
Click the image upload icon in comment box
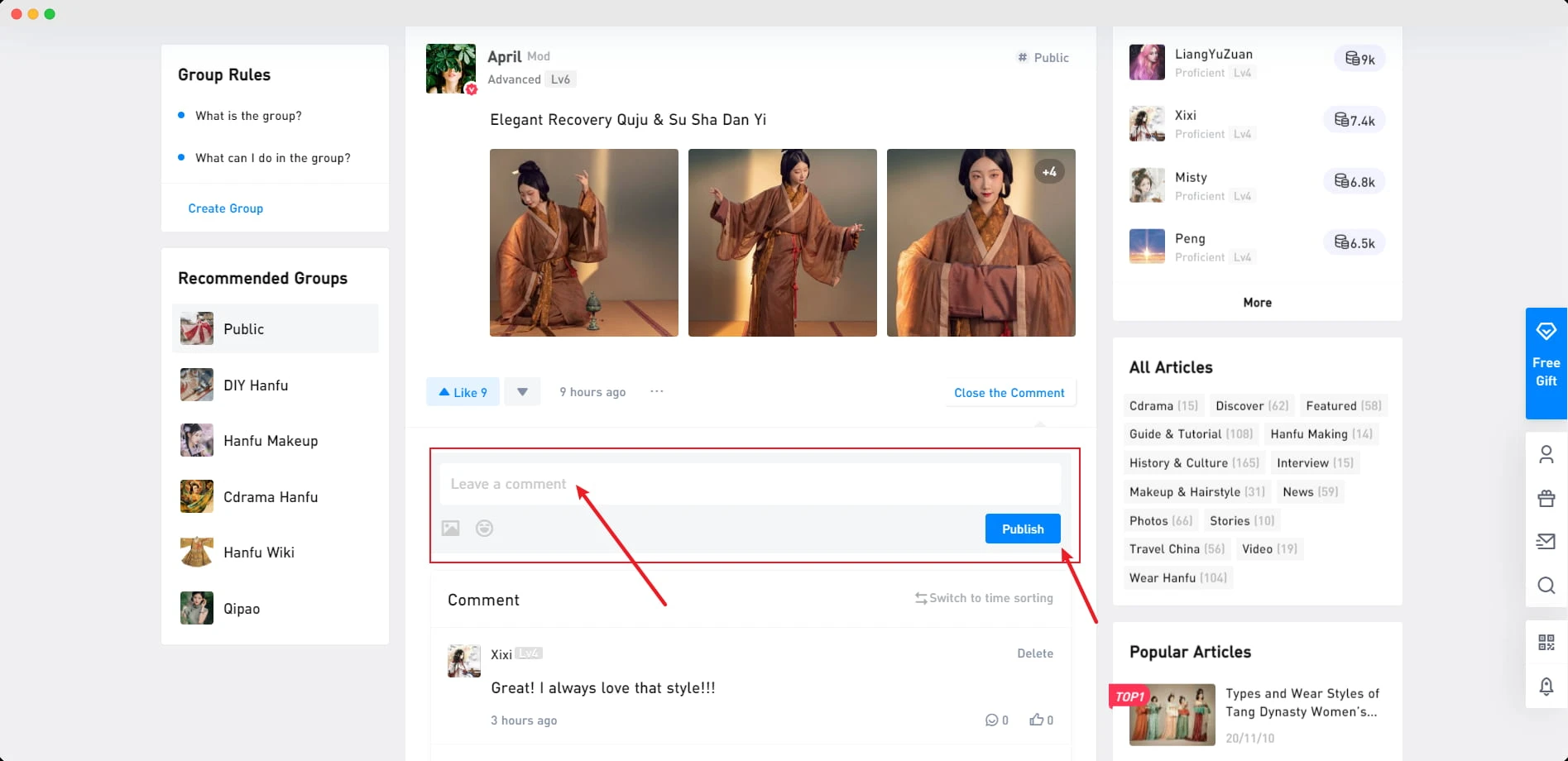pyautogui.click(x=450, y=529)
